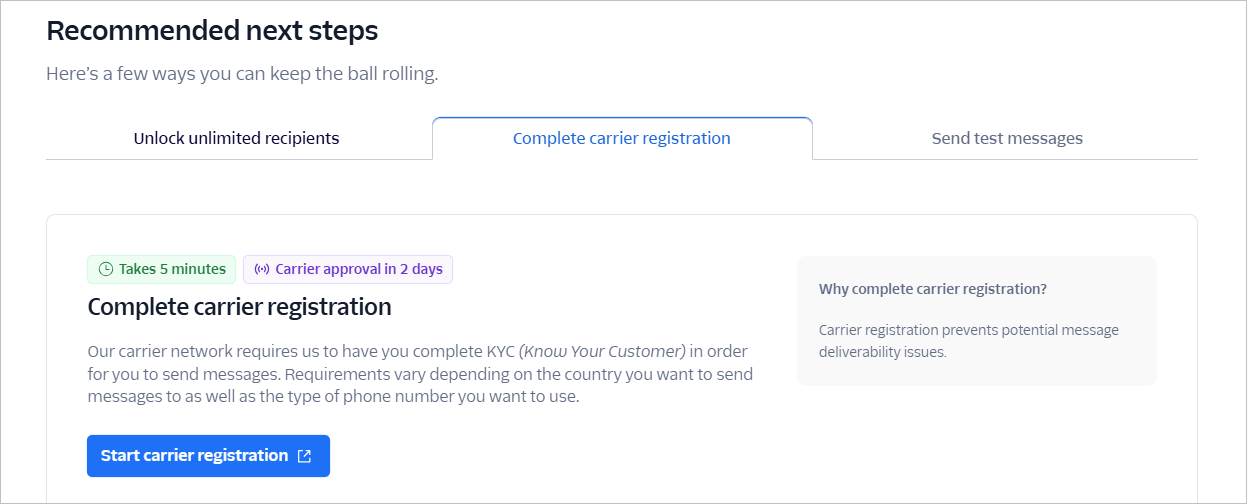Click the message deliverability issues info text

(x=969, y=341)
